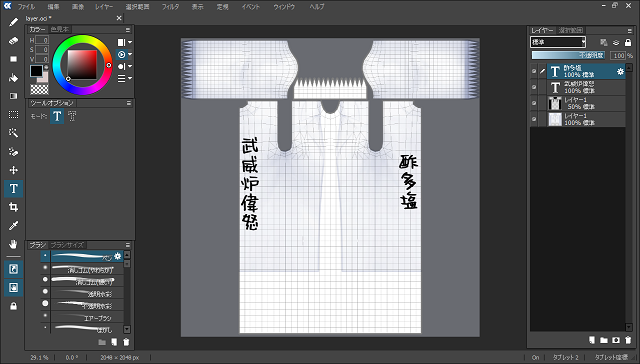The image size is (640, 364).
Task: Select the Move tool
Action: point(13,170)
